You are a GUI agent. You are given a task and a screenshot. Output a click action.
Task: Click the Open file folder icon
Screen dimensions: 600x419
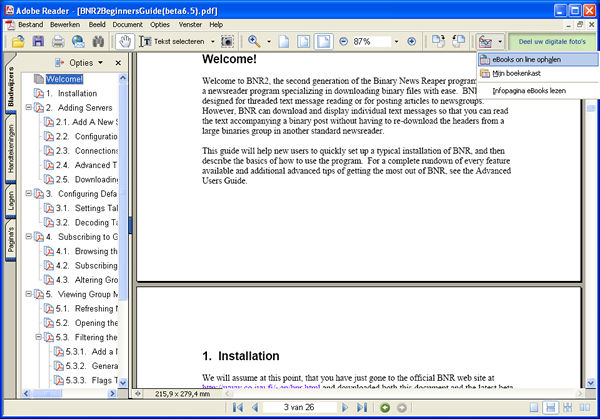click(x=18, y=41)
